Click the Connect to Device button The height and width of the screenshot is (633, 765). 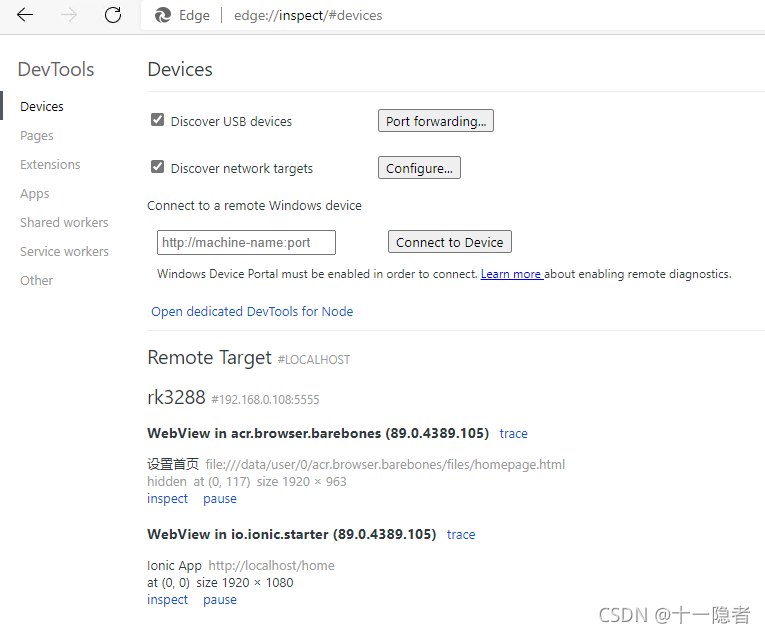[x=449, y=242]
